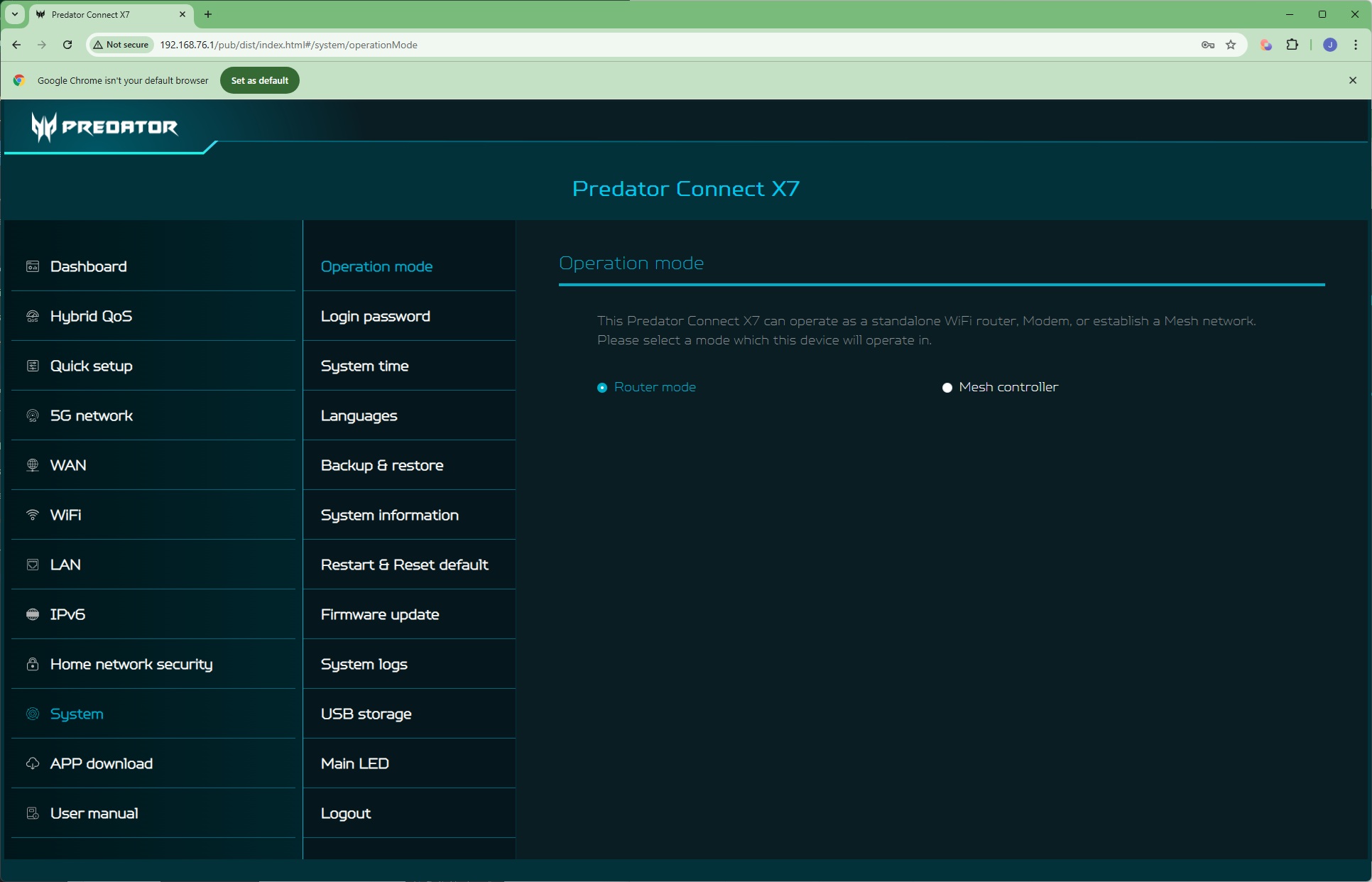Click the WAN globe icon
This screenshot has width=1372, height=882.
(x=33, y=465)
